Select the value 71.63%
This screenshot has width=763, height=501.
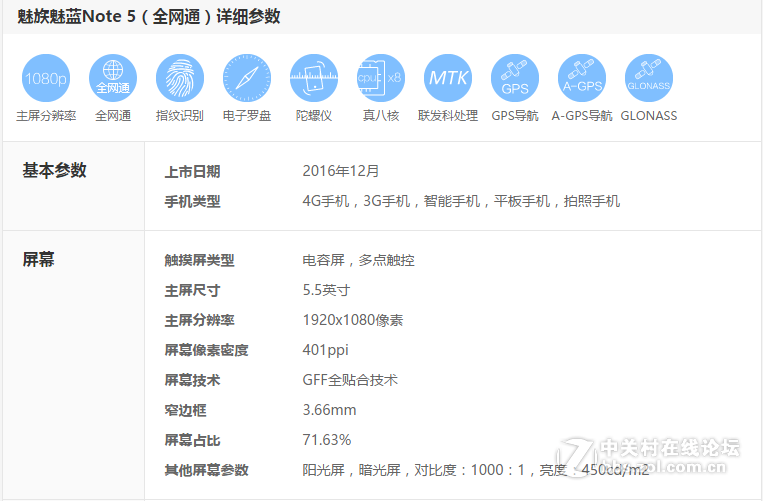[x=327, y=440]
